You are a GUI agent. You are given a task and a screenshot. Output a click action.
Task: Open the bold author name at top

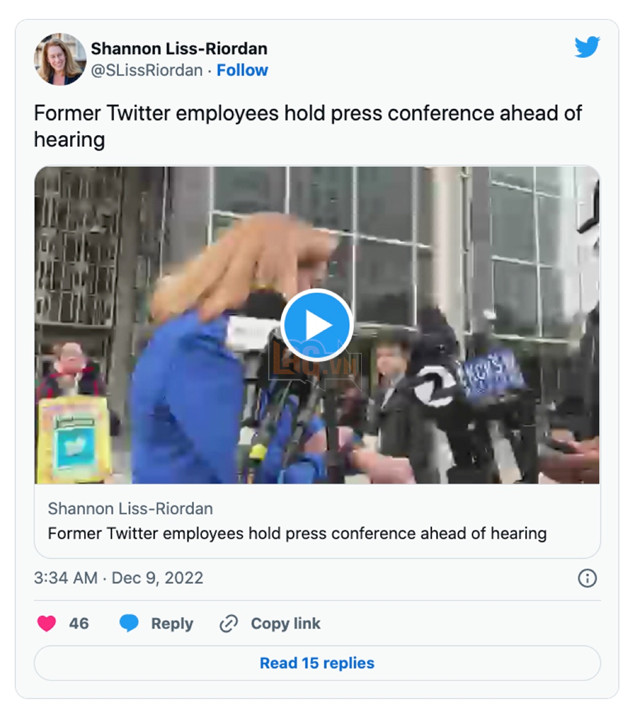(x=179, y=48)
